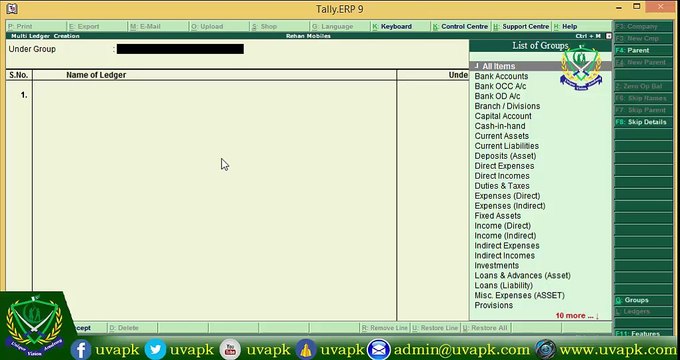Select Expenses (Direct) group

(507, 196)
